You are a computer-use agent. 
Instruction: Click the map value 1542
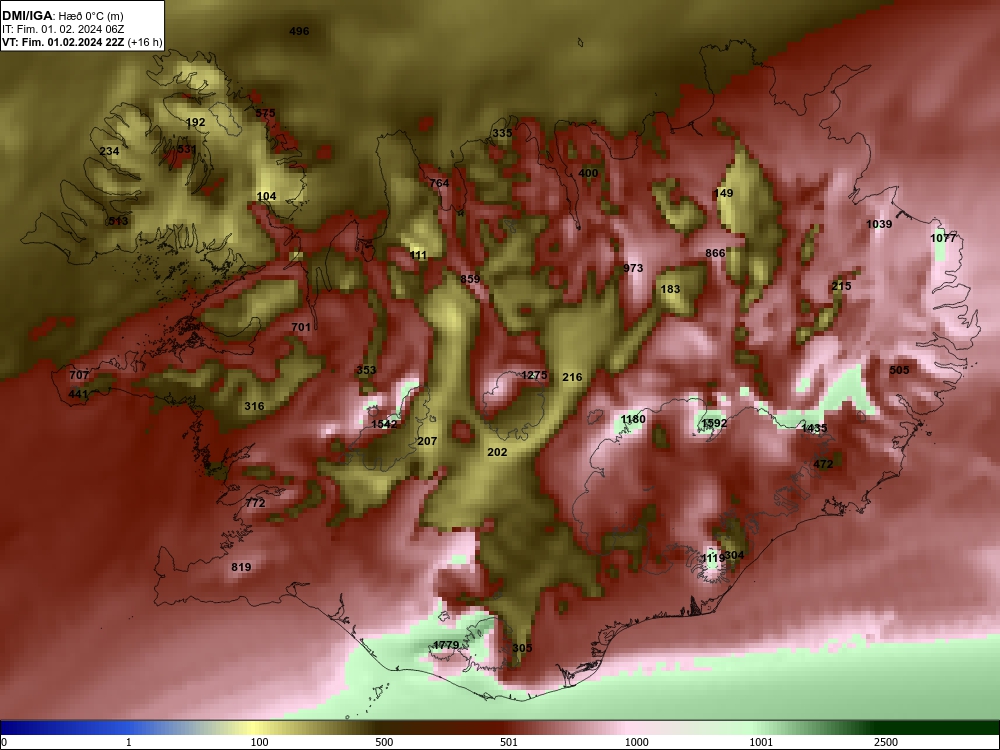click(385, 424)
